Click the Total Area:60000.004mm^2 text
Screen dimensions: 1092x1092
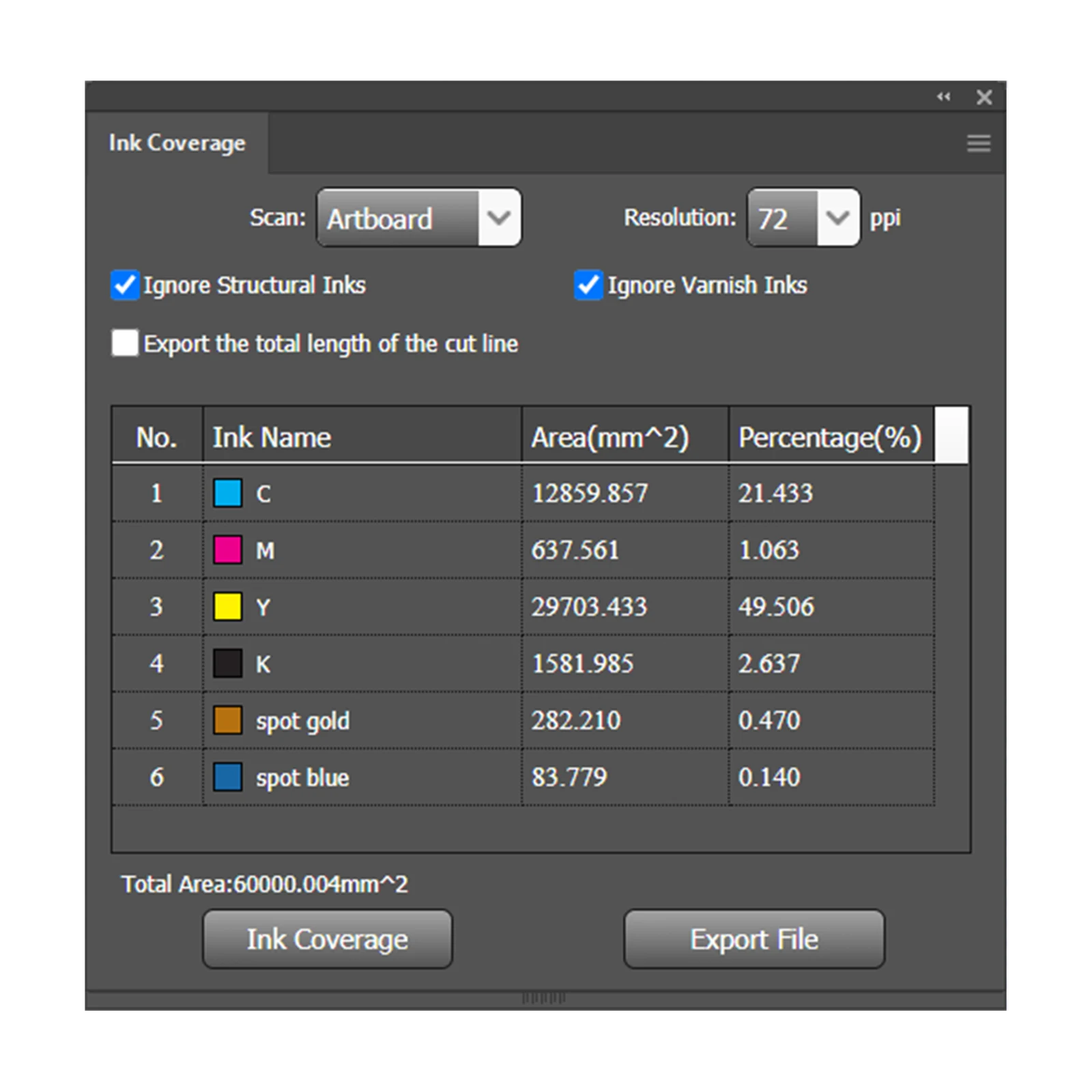265,885
